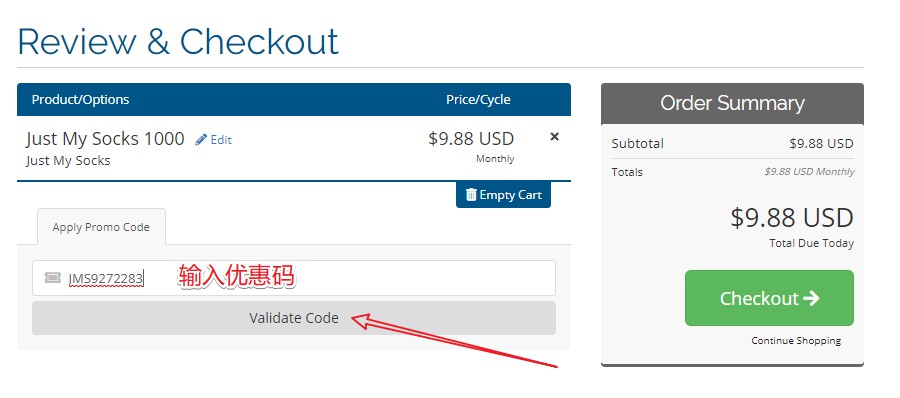900x398 pixels.
Task: Click the arrow icon on the Checkout button
Action: point(811,298)
